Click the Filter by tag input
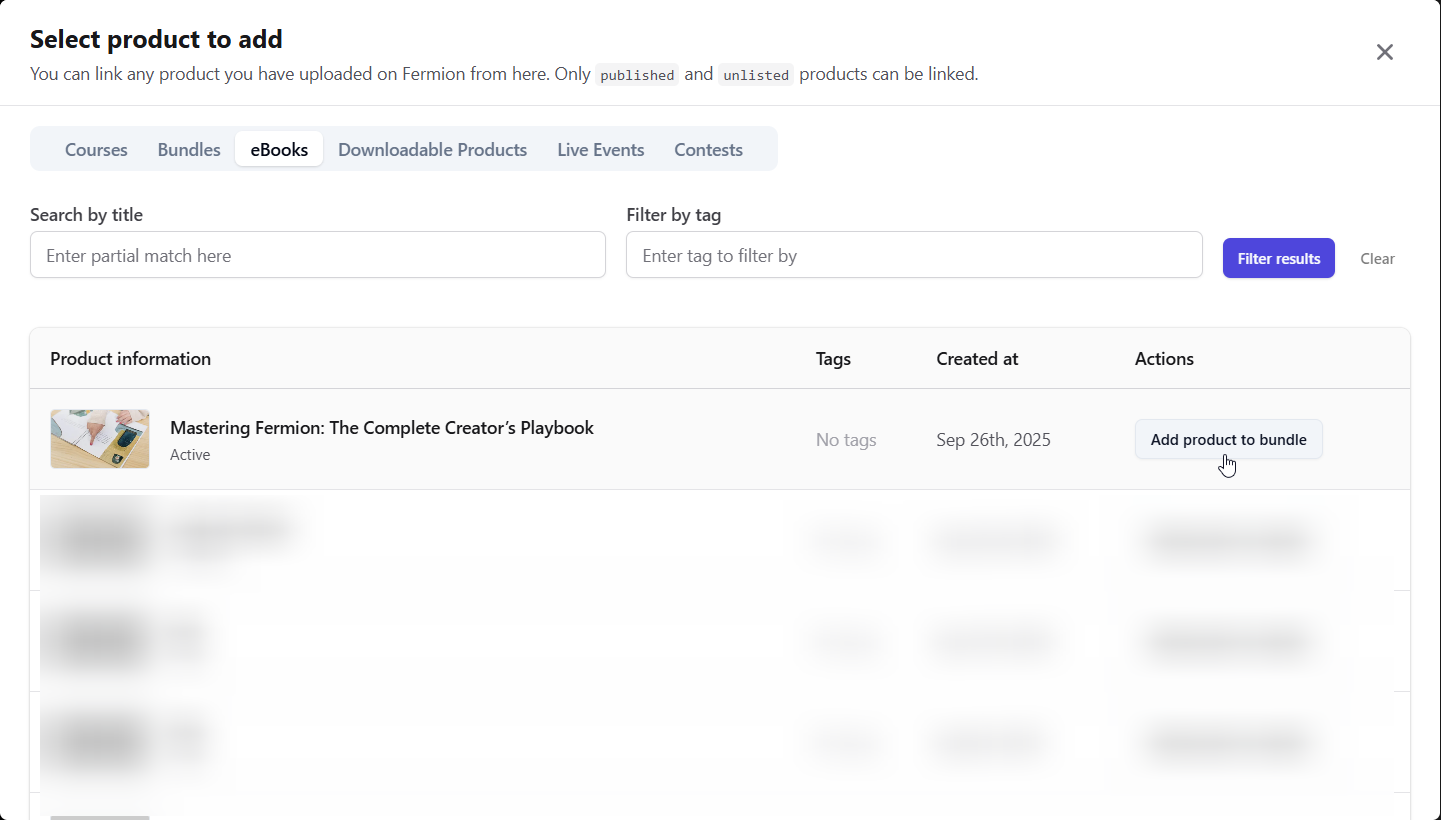The image size is (1441, 820). pyautogui.click(x=913, y=256)
